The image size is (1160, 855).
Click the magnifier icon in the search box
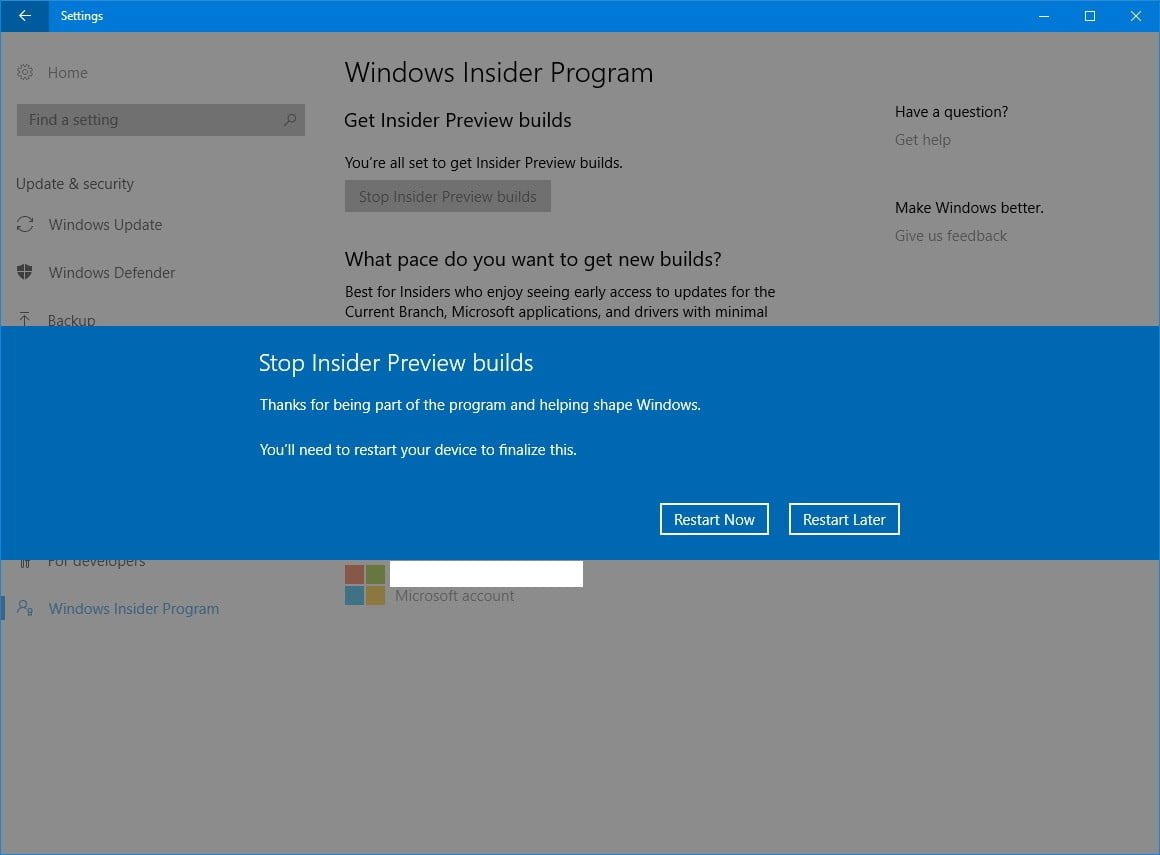pyautogui.click(x=290, y=120)
